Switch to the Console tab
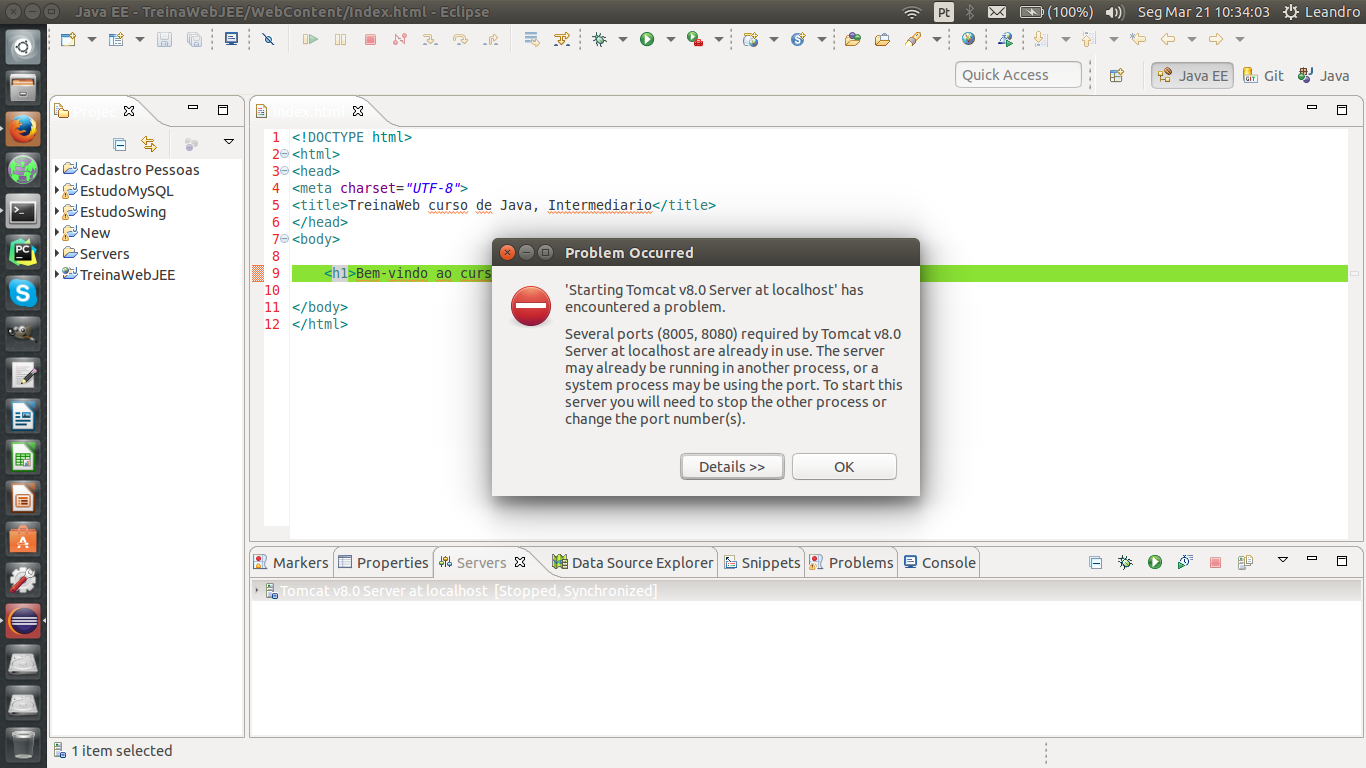 pos(939,562)
